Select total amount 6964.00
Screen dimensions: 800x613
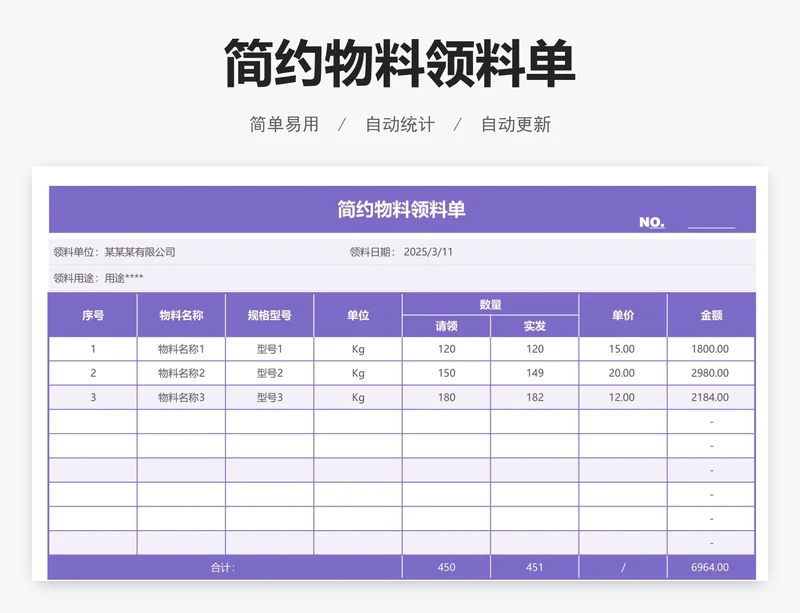711,568
